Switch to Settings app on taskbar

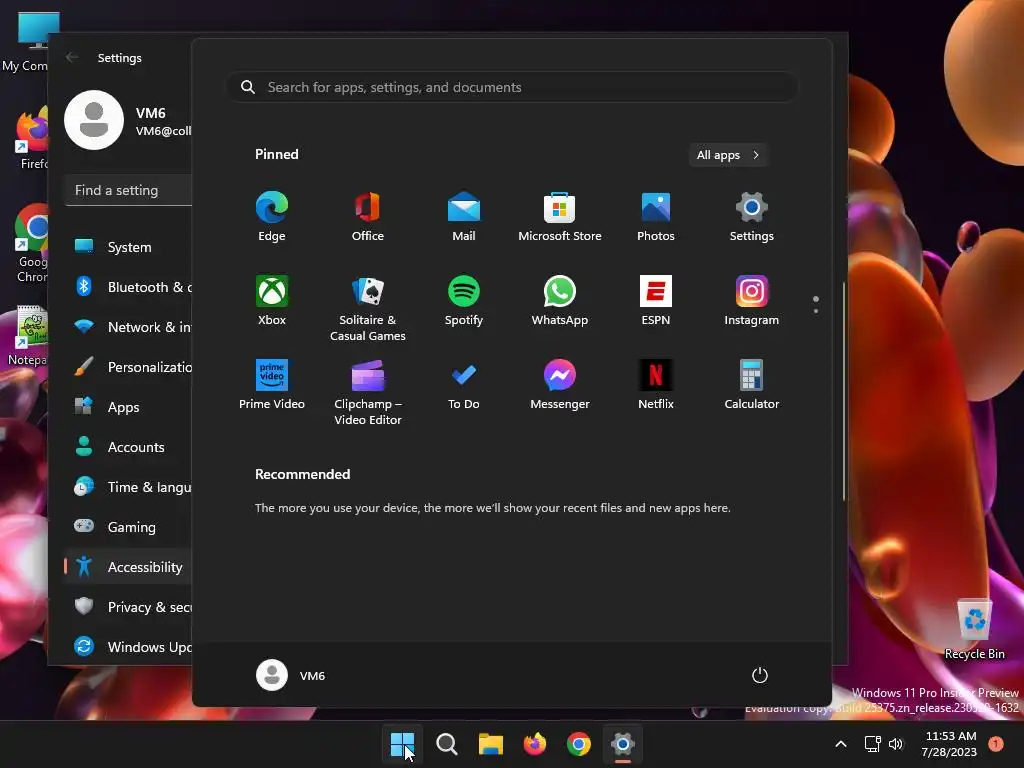(x=623, y=744)
